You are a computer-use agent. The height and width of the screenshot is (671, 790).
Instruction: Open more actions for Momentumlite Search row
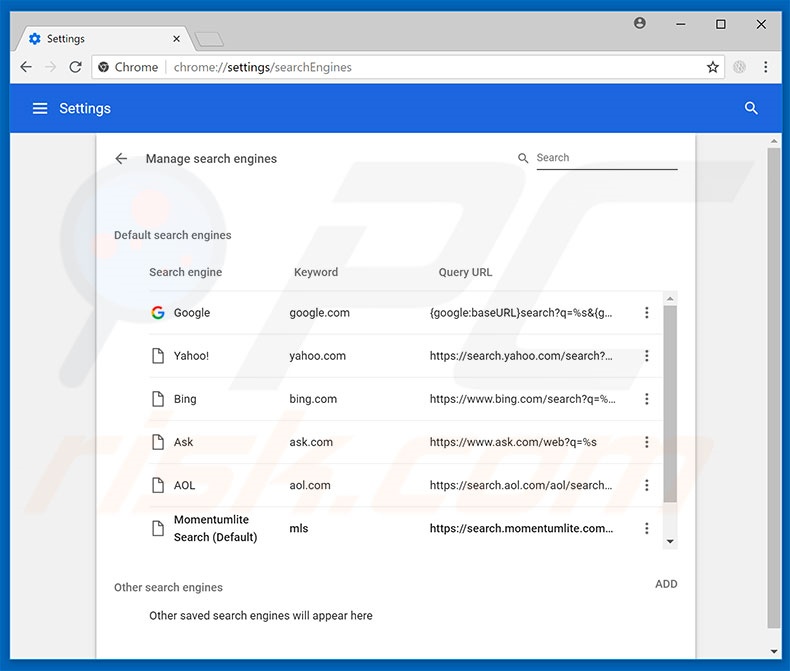coord(646,528)
